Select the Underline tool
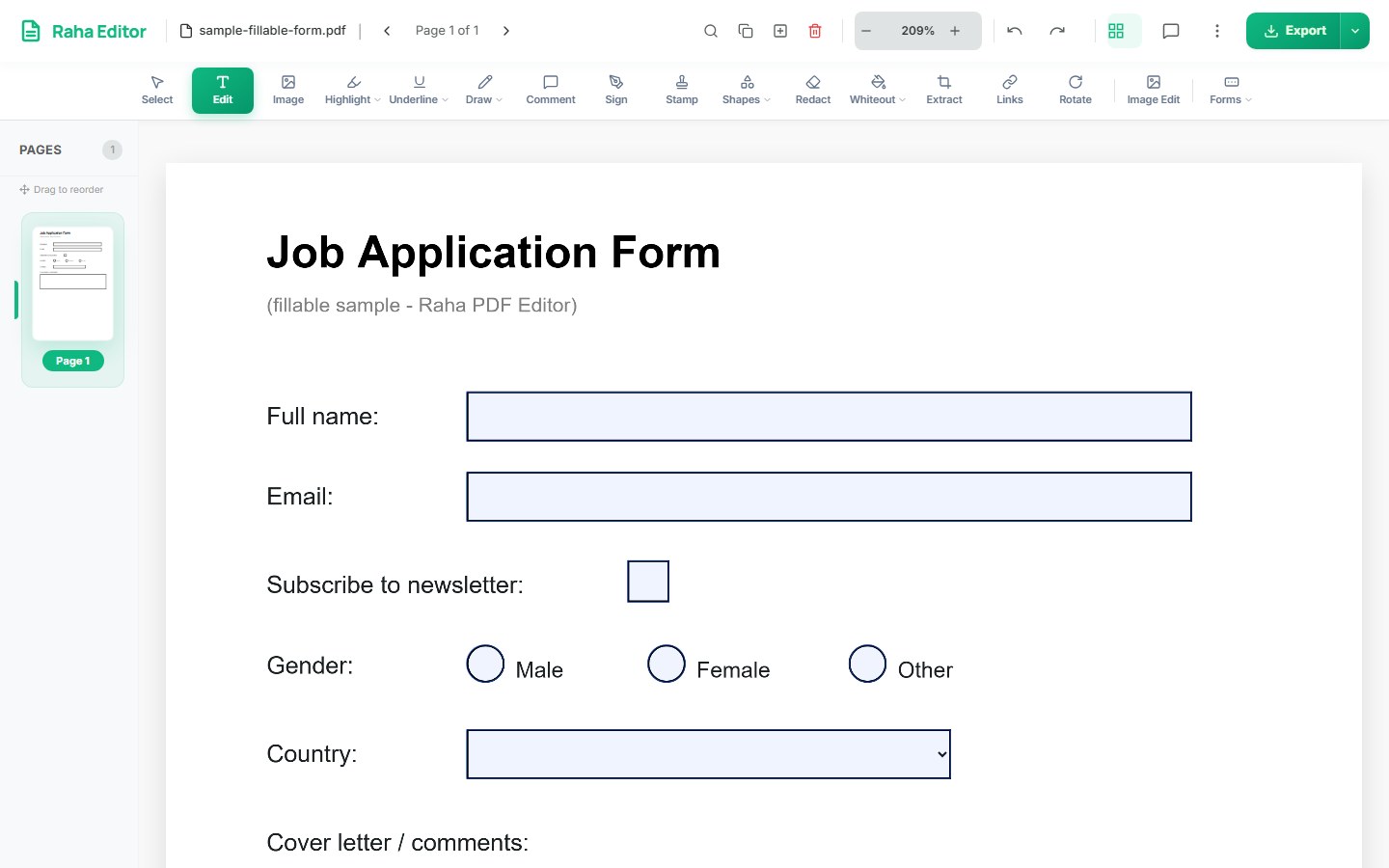The image size is (1389, 868). pos(414,91)
